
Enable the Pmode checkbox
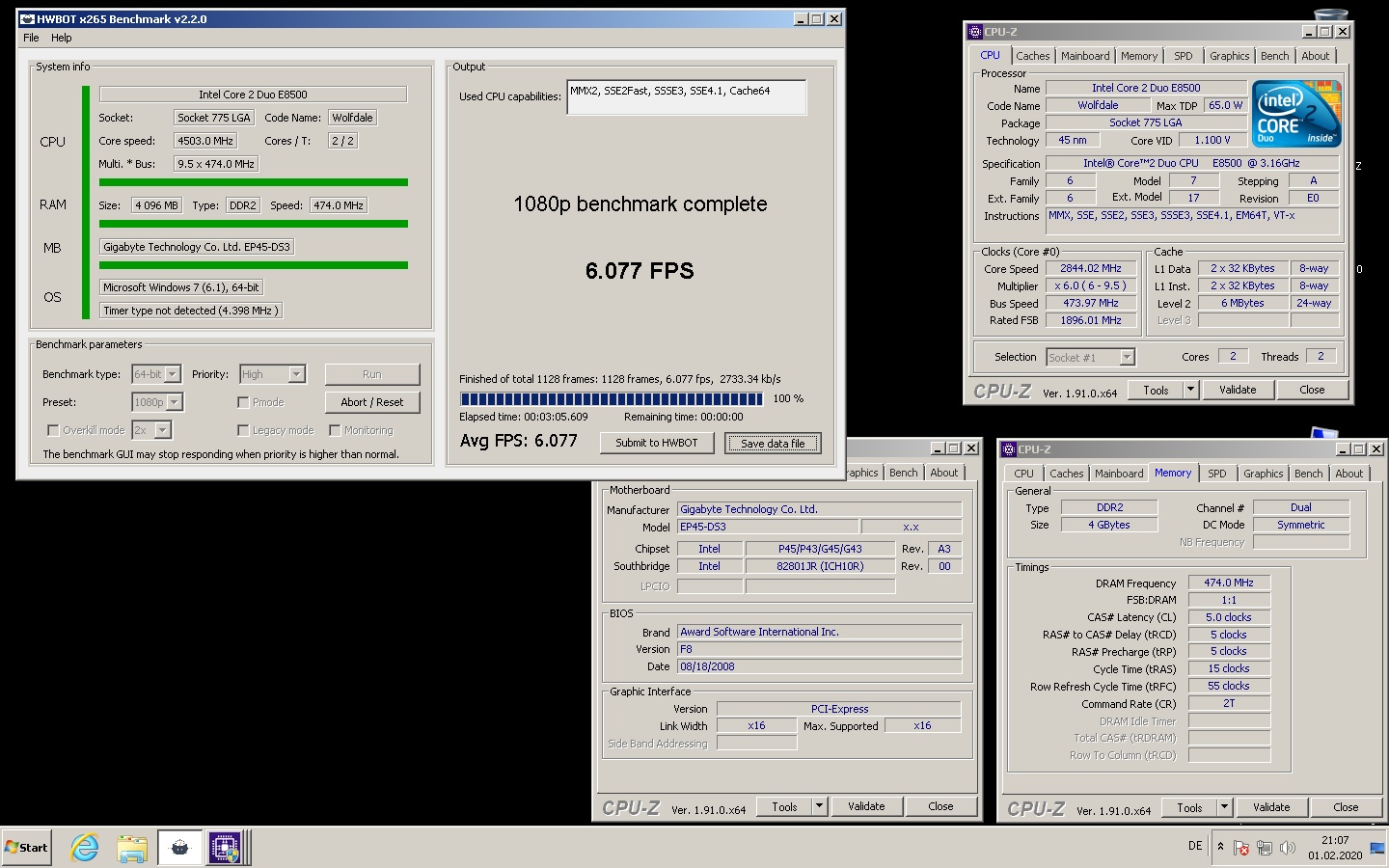(x=243, y=402)
